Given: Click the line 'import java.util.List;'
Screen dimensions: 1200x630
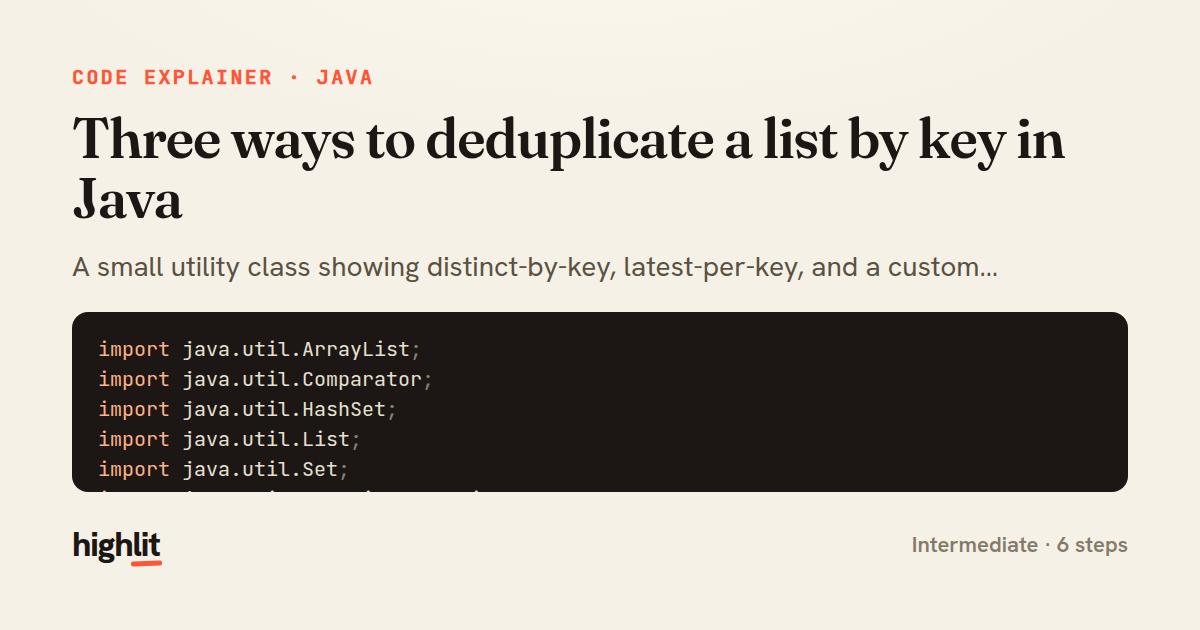Looking at the screenshot, I should [230, 439].
